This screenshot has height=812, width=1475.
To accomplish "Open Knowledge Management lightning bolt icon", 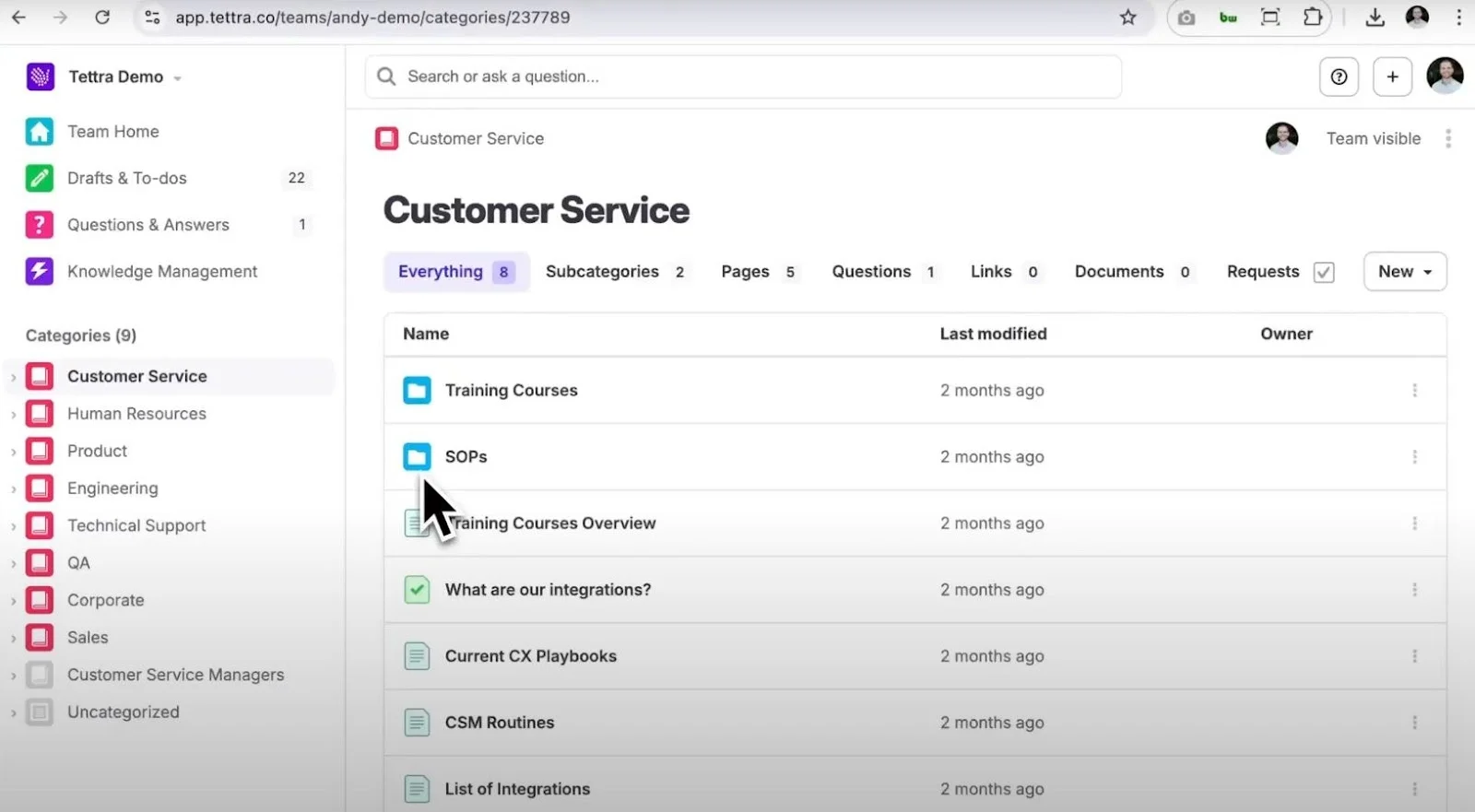I will point(39,271).
